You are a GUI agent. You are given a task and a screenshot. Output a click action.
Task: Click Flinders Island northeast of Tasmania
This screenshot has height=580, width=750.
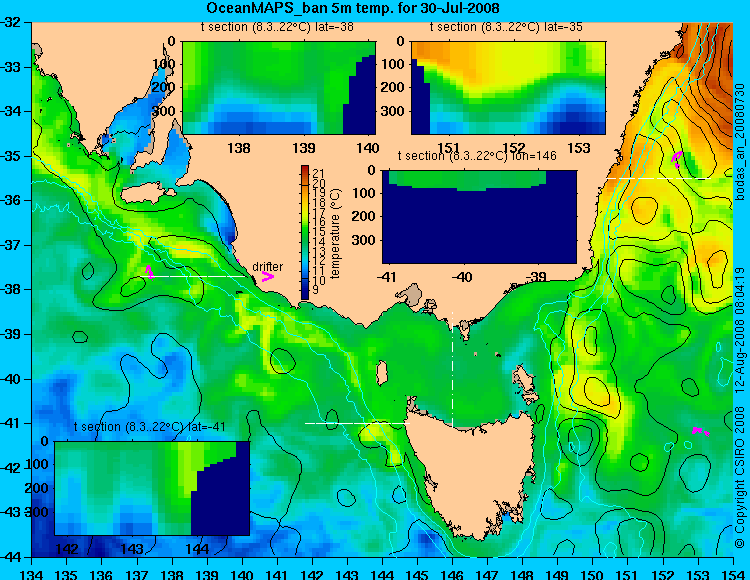click(x=525, y=380)
